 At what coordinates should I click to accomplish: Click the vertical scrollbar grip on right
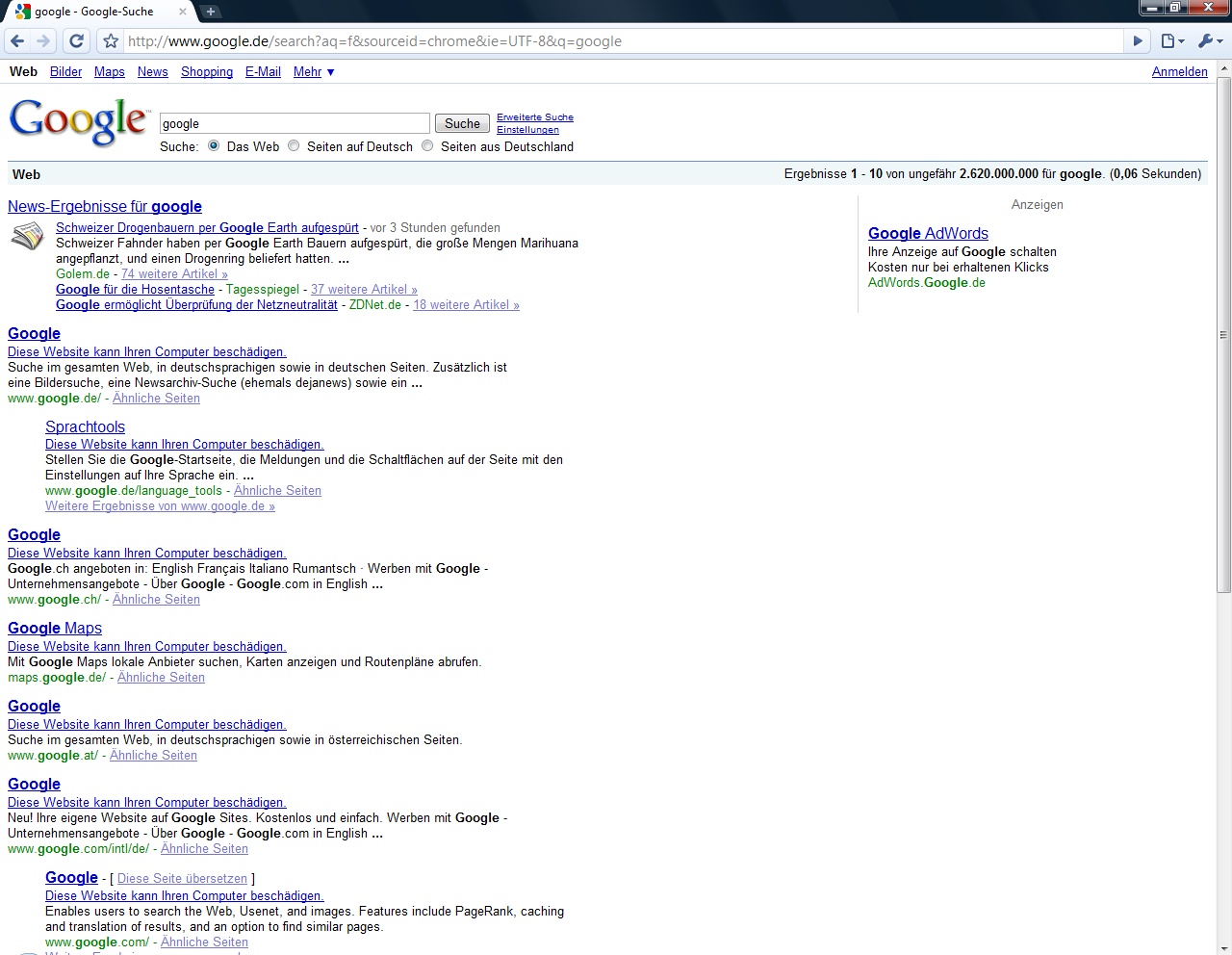[1223, 335]
